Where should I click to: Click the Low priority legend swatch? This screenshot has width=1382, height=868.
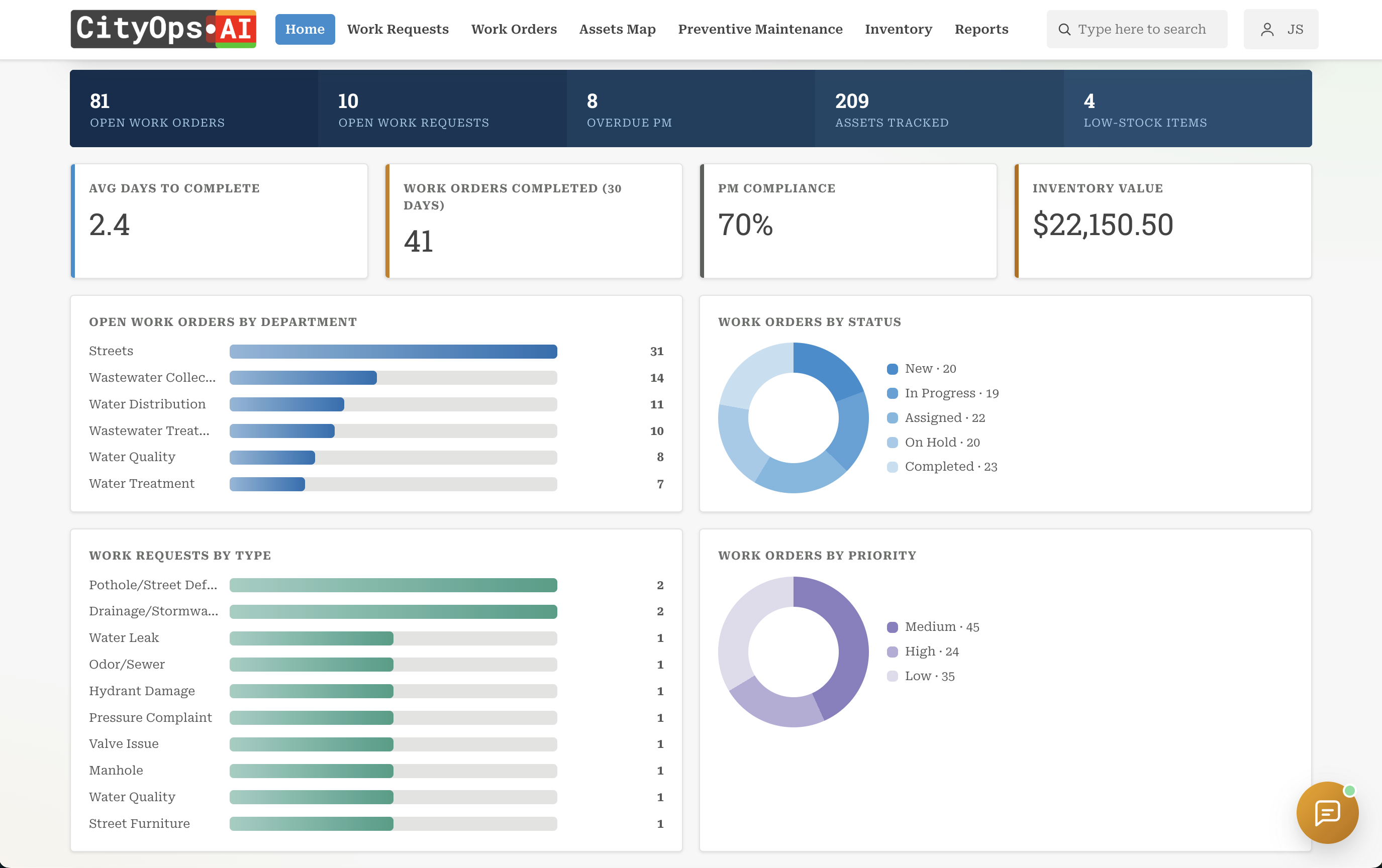coord(892,677)
